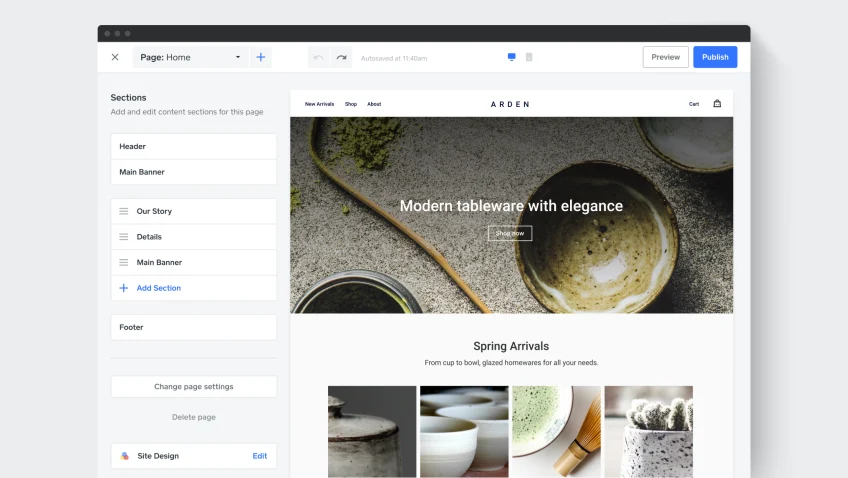Open Change page settings

(194, 387)
